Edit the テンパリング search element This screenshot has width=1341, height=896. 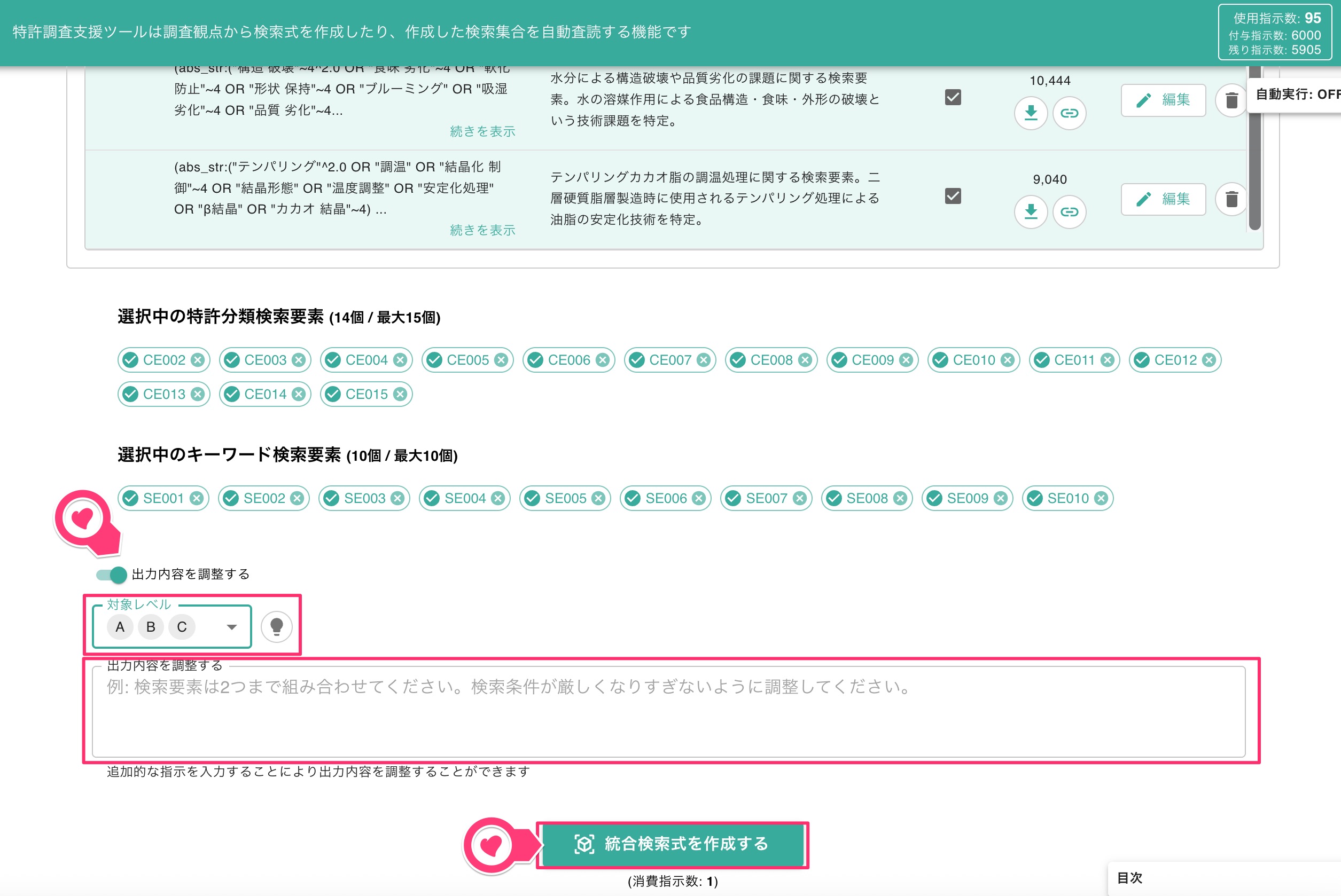pyautogui.click(x=1163, y=199)
